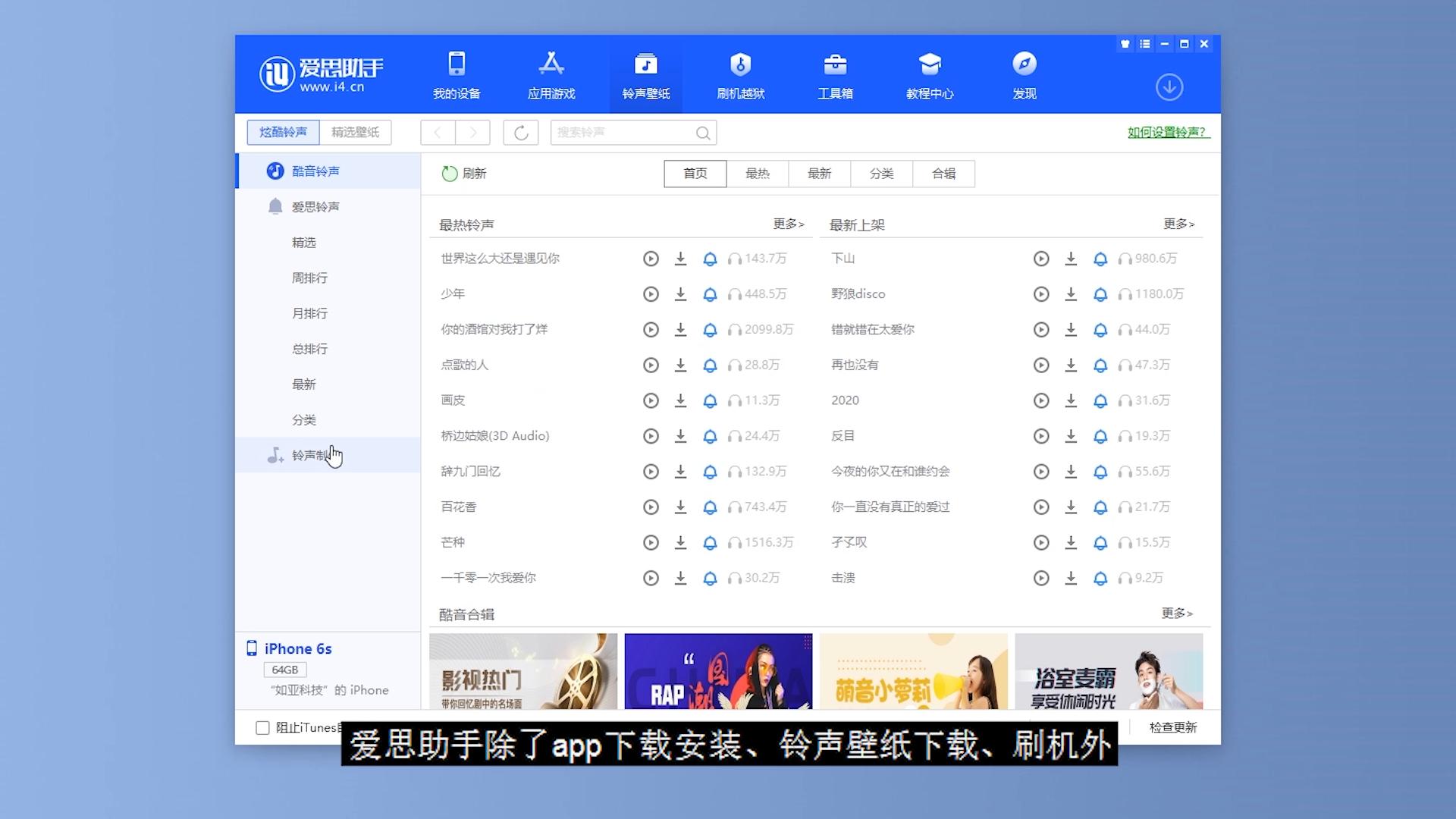Viewport: 1456px width, 819px height.
Task: Open the 刷机越狱 section
Action: click(x=741, y=74)
